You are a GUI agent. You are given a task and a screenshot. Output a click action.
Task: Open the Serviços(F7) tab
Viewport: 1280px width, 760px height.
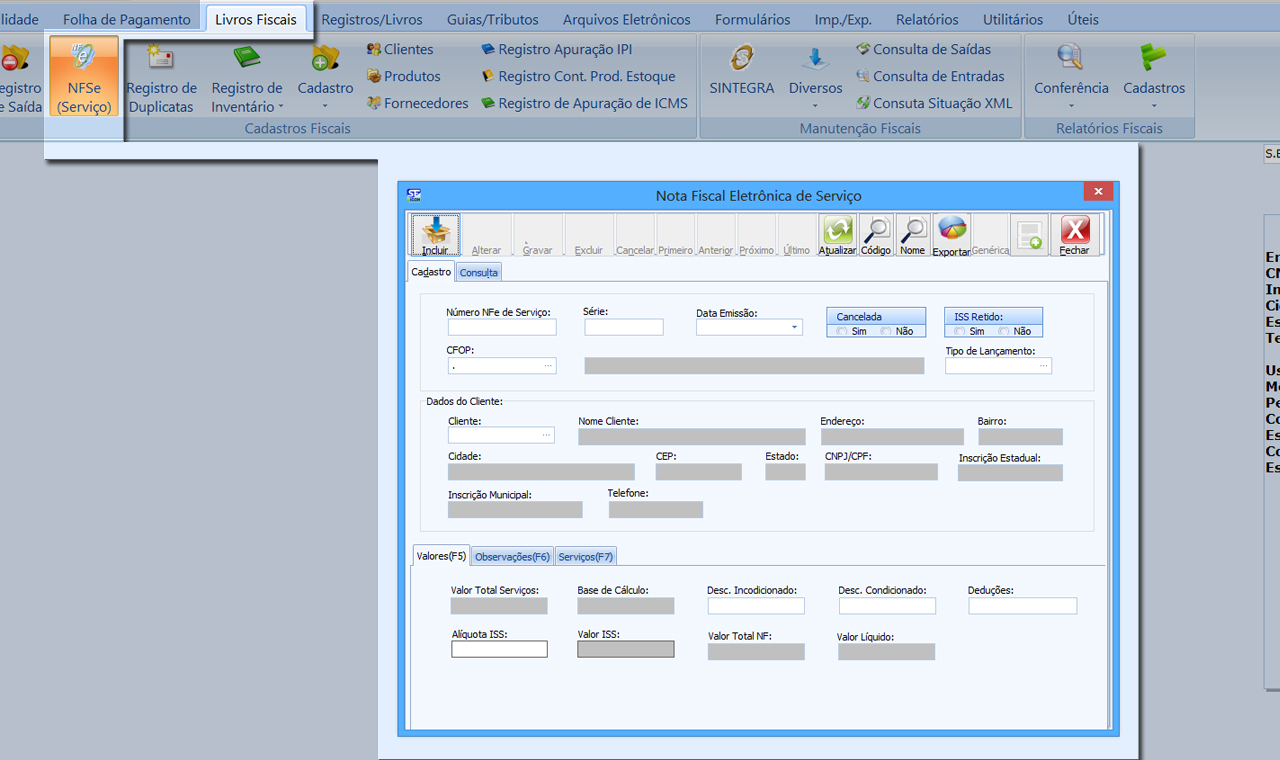585,556
